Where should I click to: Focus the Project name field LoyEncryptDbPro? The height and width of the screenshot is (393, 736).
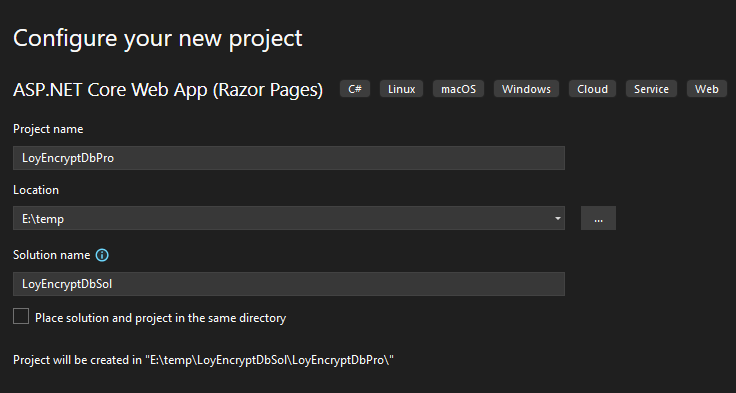click(x=289, y=158)
